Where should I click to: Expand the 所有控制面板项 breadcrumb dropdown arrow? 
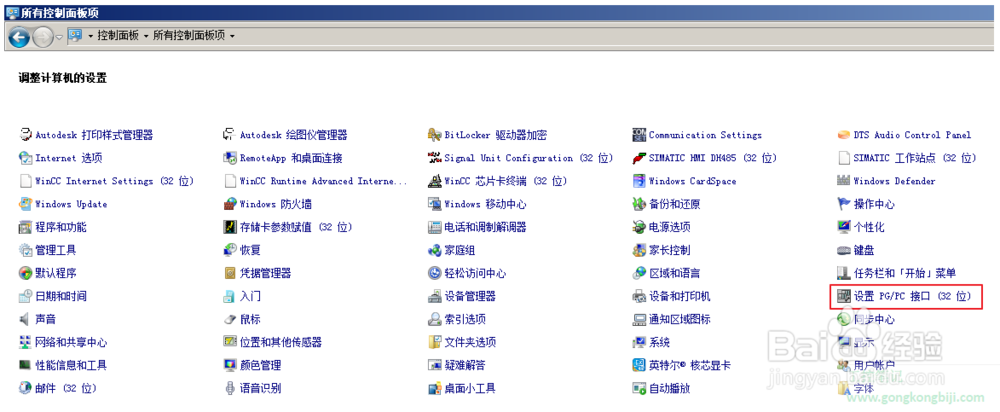click(232, 36)
